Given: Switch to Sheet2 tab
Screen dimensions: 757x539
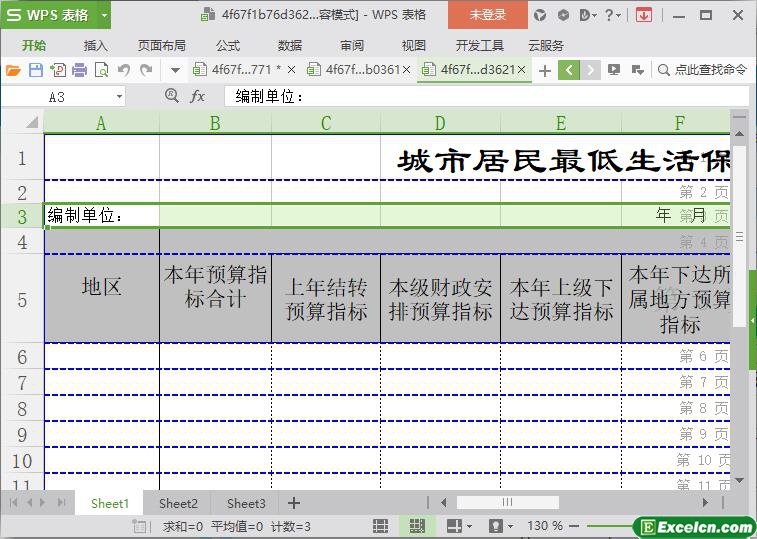Looking at the screenshot, I should (x=178, y=503).
